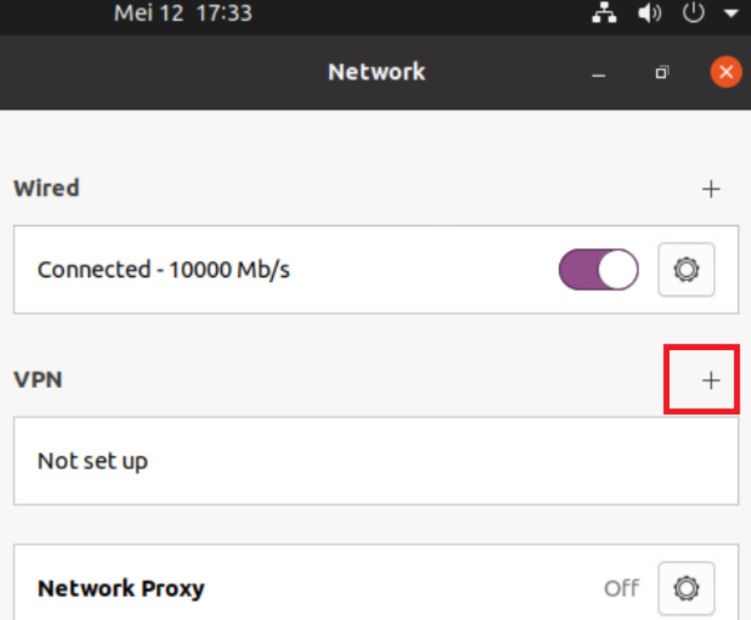Disable the wired connection switch
Screen dimensions: 751x620
point(598,270)
